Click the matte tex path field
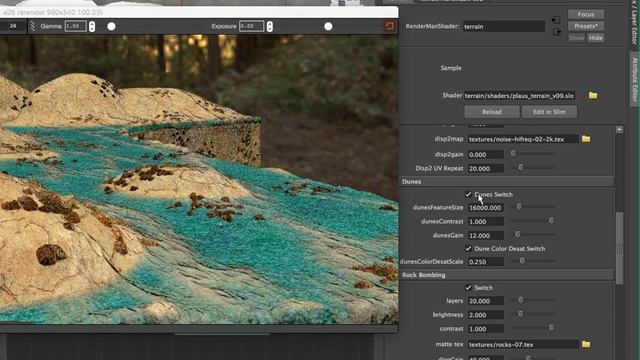 coord(523,344)
